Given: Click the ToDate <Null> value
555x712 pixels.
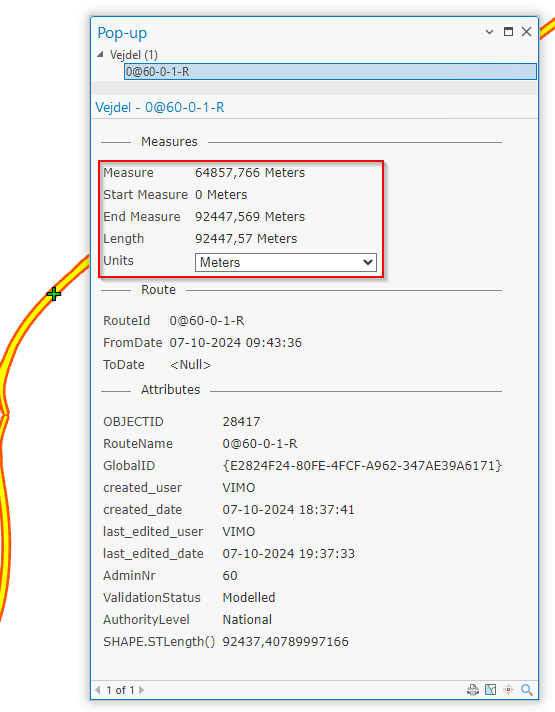Looking at the screenshot, I should [x=190, y=365].
